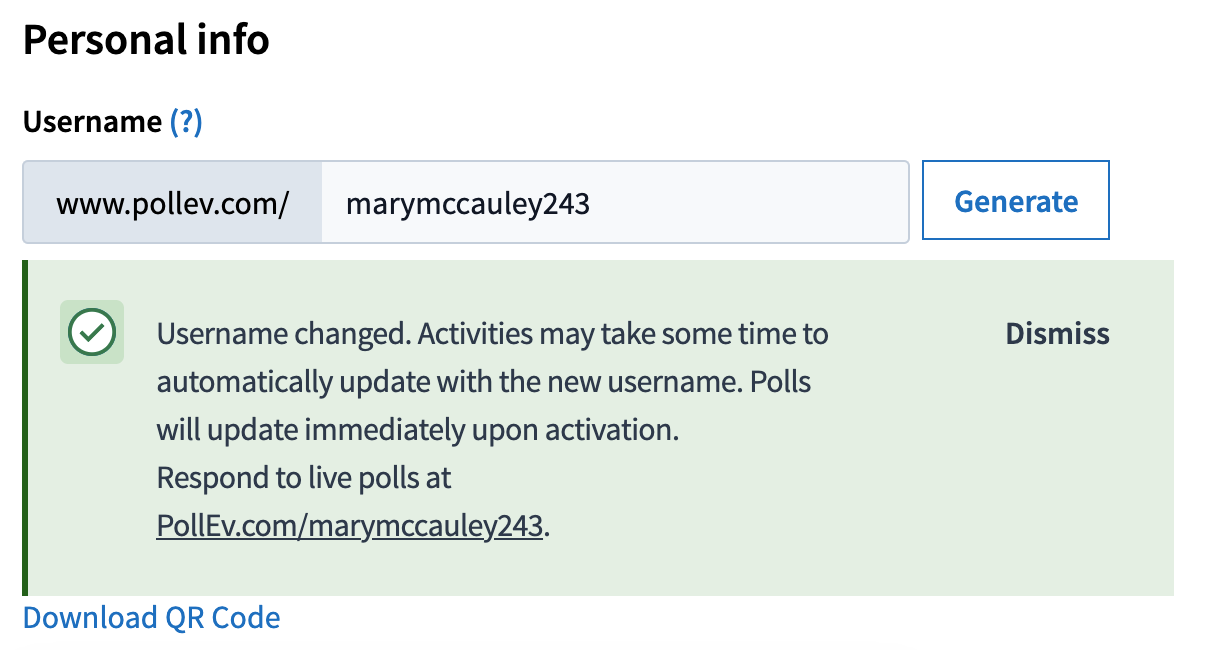
Task: Click the period after the PollEv link
Action: (x=547, y=529)
